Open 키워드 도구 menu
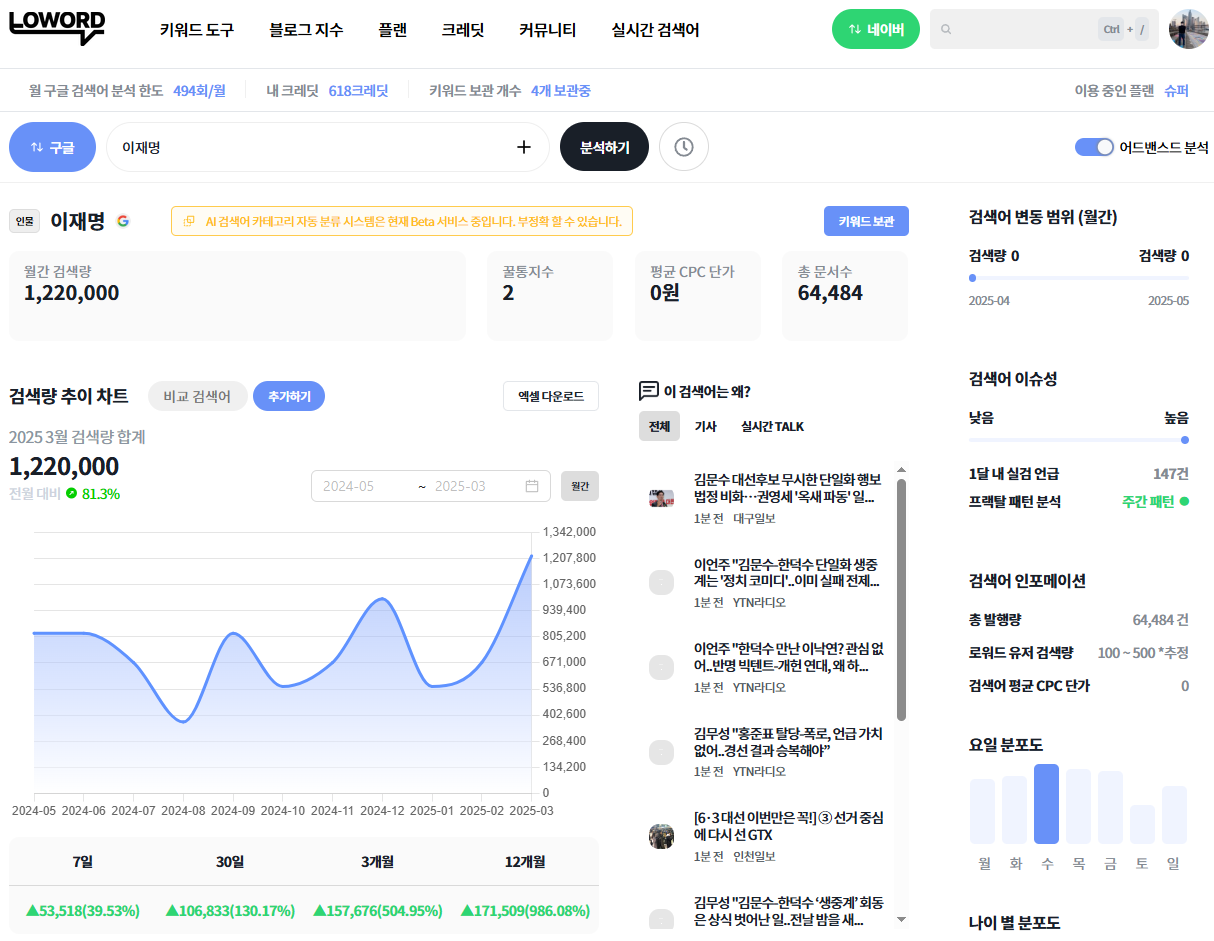The width and height of the screenshot is (1214, 941). [x=197, y=30]
